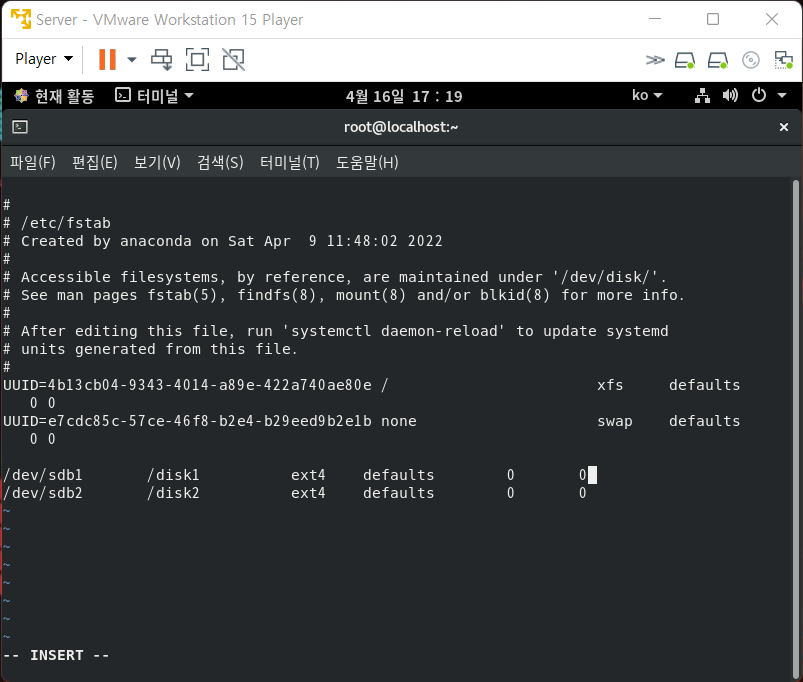Click the 'systemctl daemon-reload' text
This screenshot has height=682, width=803.
click(394, 331)
